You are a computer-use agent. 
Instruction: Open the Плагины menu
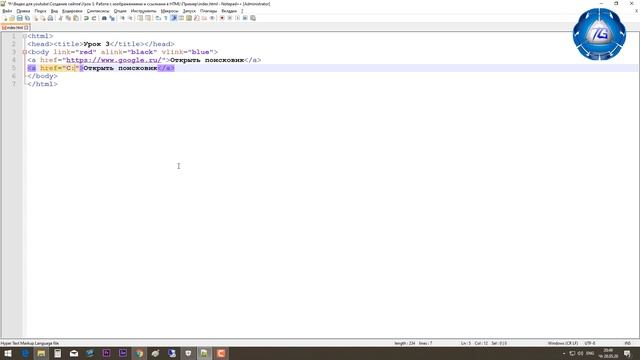pyautogui.click(x=209, y=11)
